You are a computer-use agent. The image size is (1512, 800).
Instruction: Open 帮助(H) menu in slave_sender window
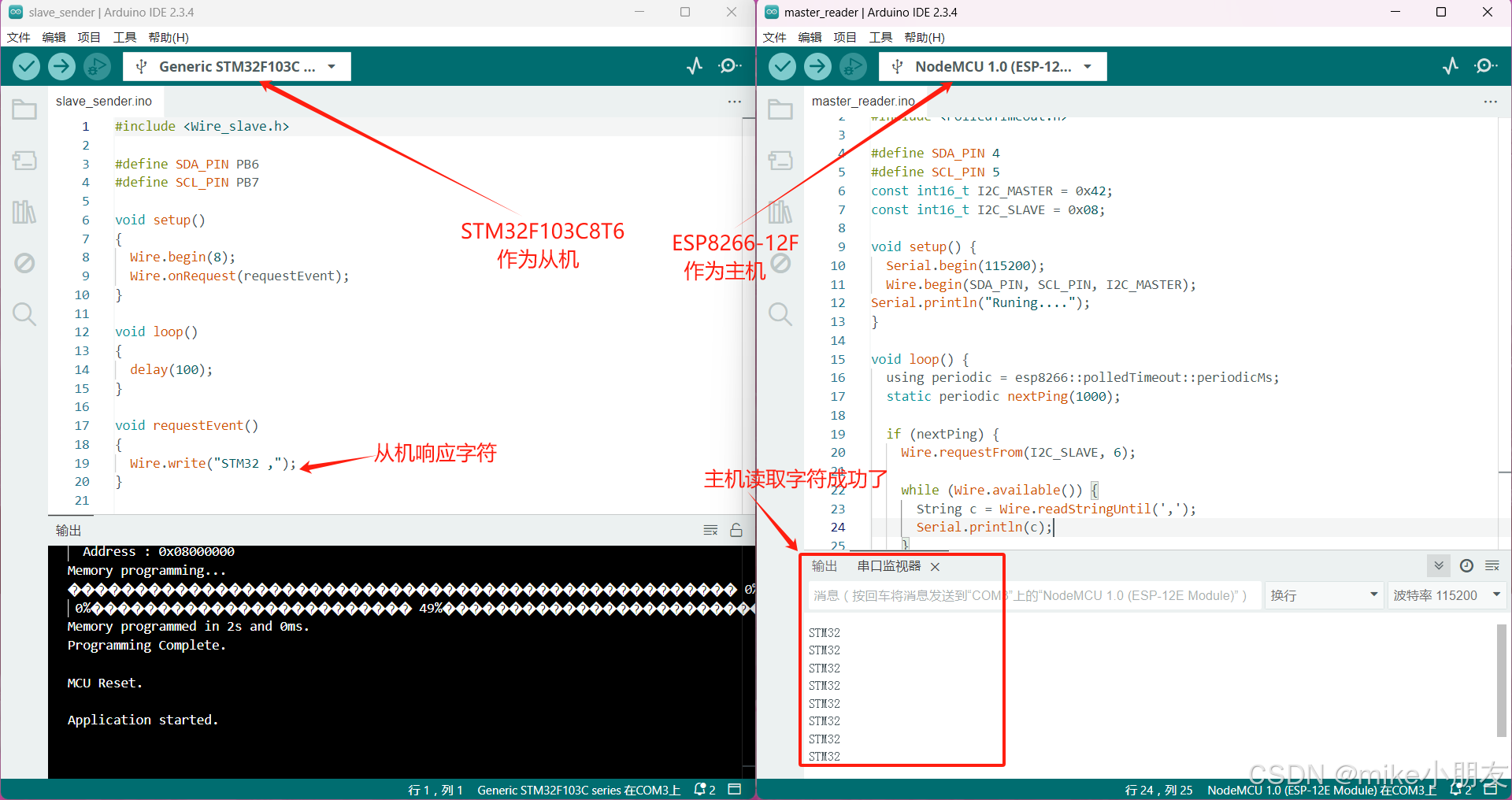point(169,37)
